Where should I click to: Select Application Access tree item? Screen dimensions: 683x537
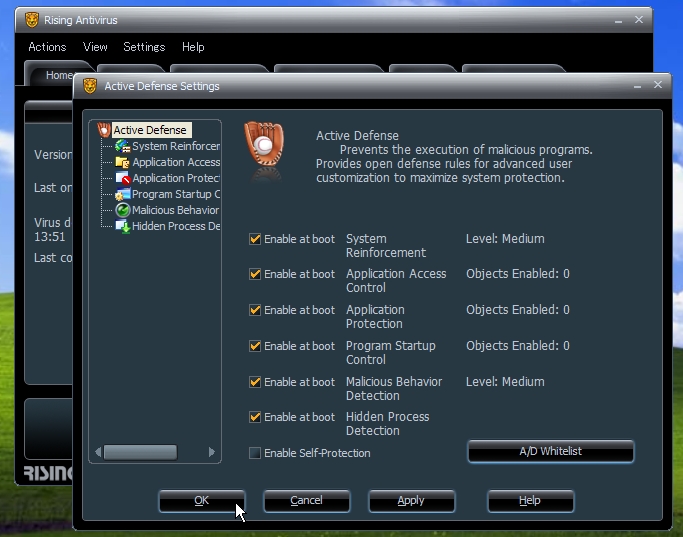pos(176,162)
